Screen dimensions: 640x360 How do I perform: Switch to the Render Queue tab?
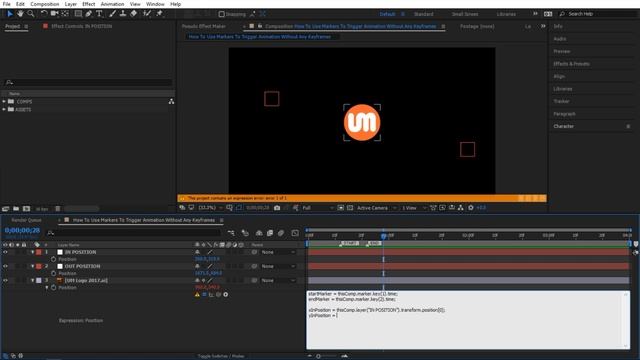coord(26,220)
